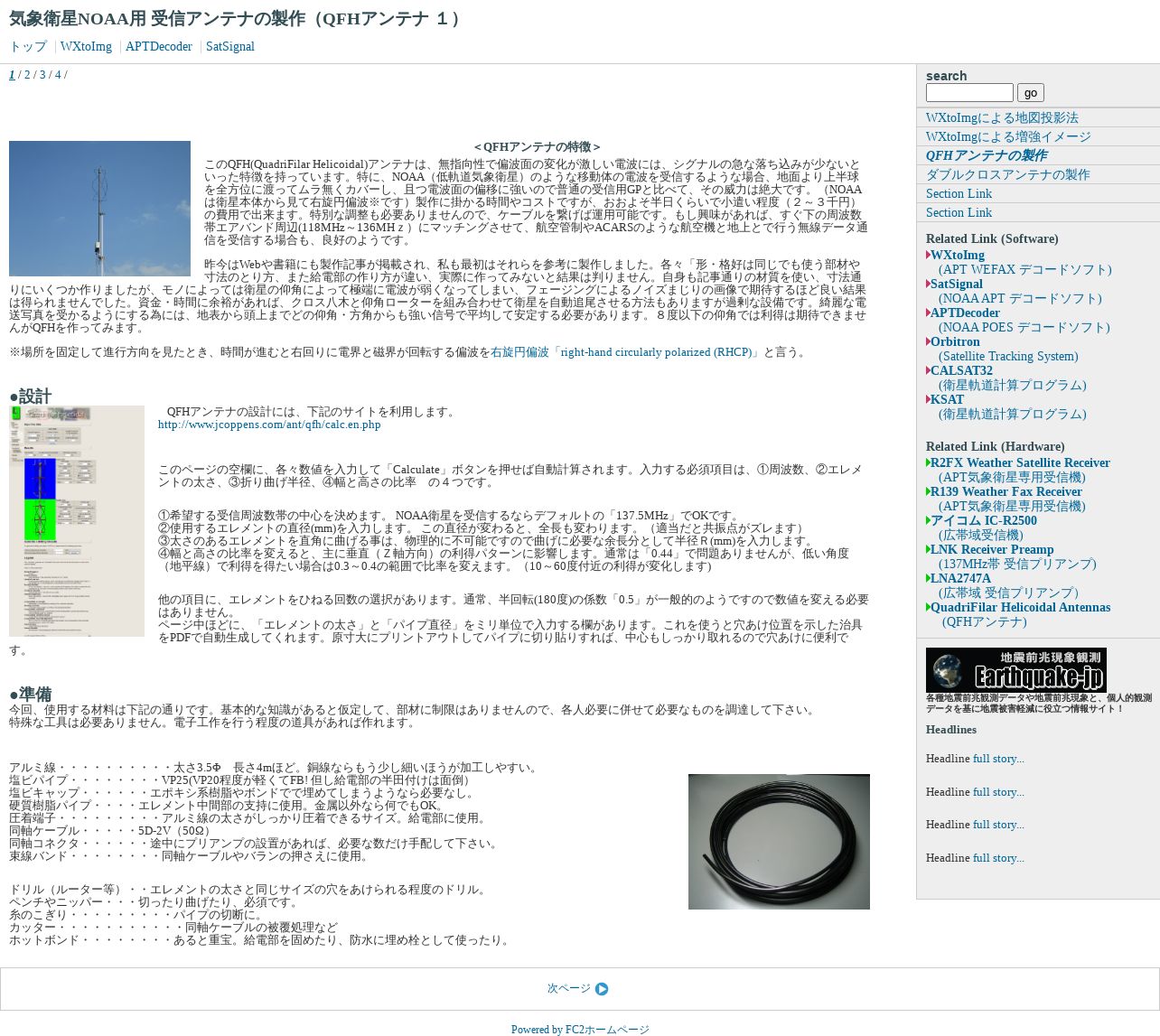Viewport: 1160px width, 1036px height.
Task: Click the ＜QFHアンテナの特徴＞ heading
Action: pyautogui.click(x=537, y=147)
